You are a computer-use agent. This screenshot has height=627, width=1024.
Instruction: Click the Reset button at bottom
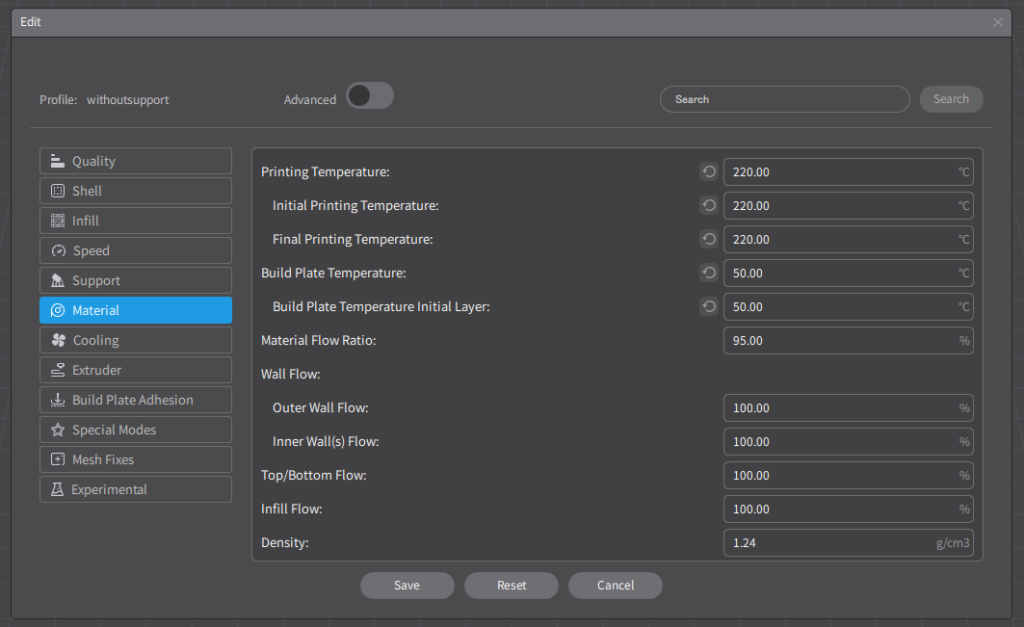[511, 585]
